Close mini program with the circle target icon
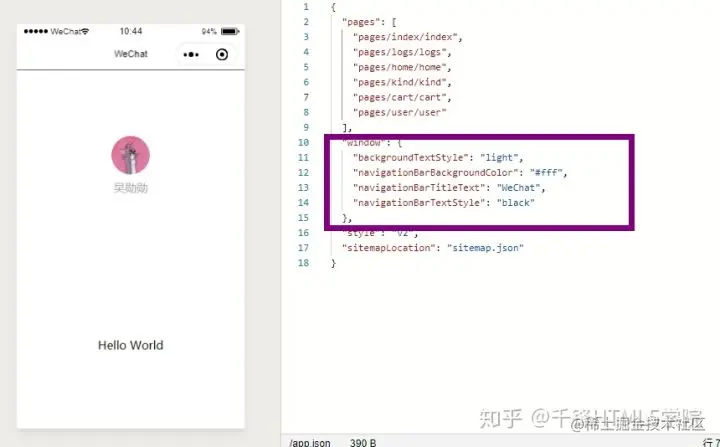Image resolution: width=720 pixels, height=447 pixels. (222, 55)
